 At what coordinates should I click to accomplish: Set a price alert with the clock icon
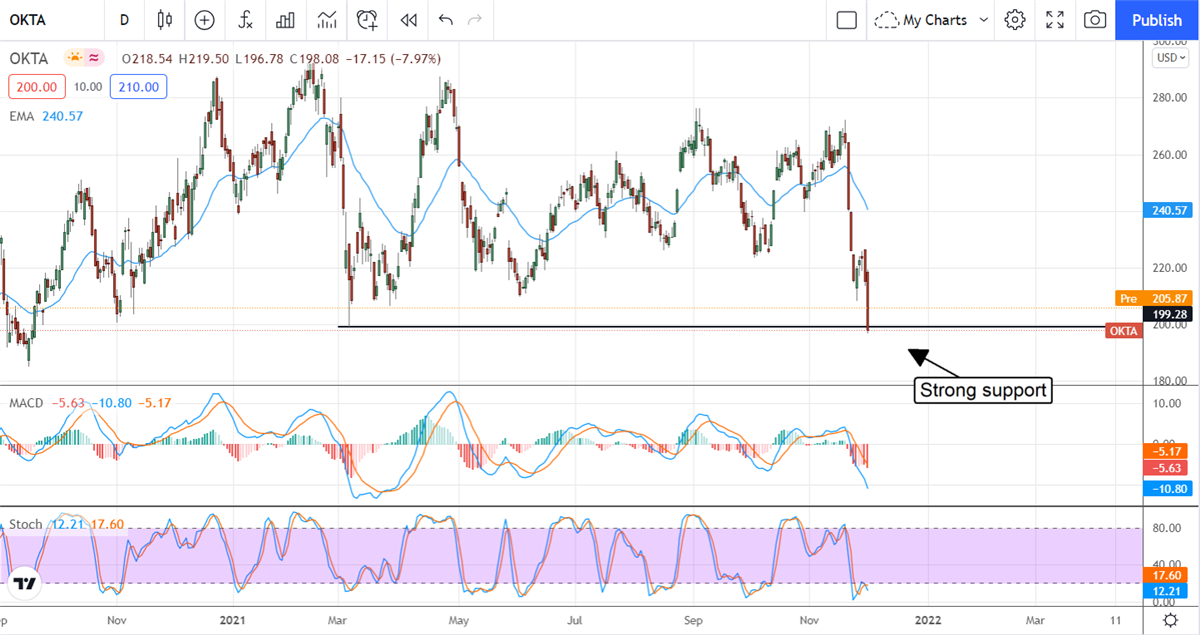pos(367,20)
